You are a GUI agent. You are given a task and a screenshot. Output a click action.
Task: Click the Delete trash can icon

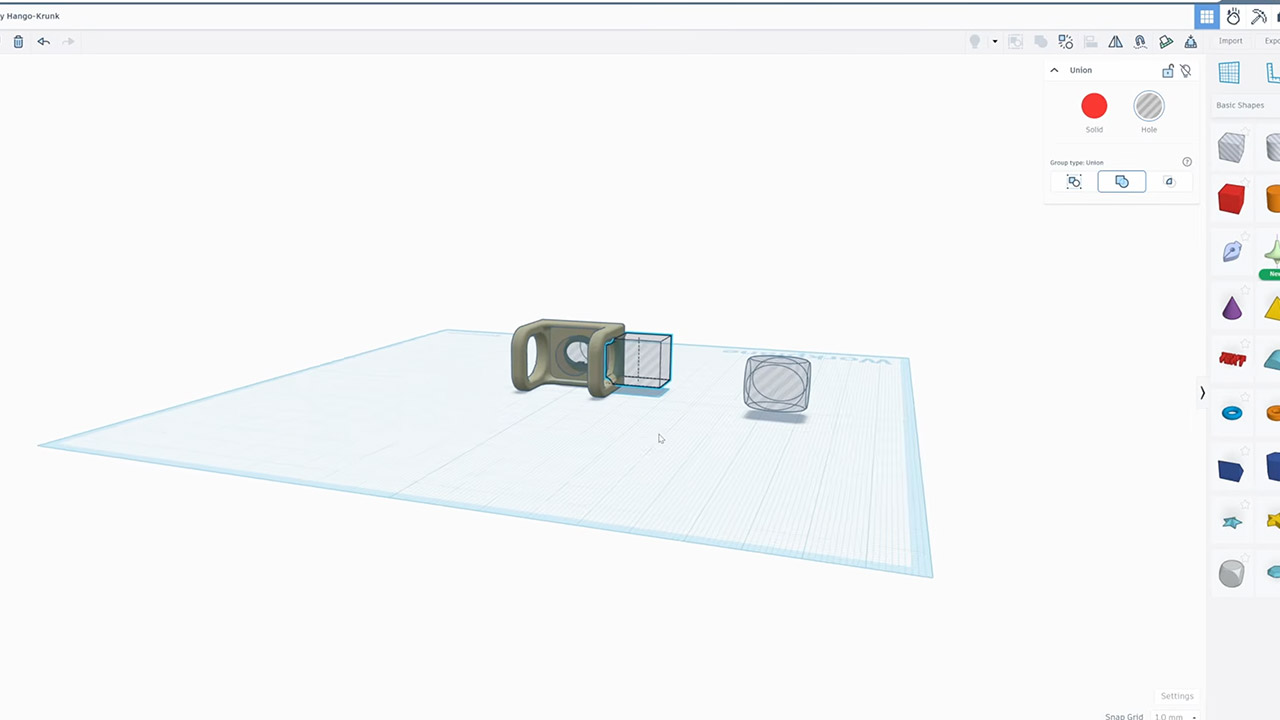tap(18, 42)
